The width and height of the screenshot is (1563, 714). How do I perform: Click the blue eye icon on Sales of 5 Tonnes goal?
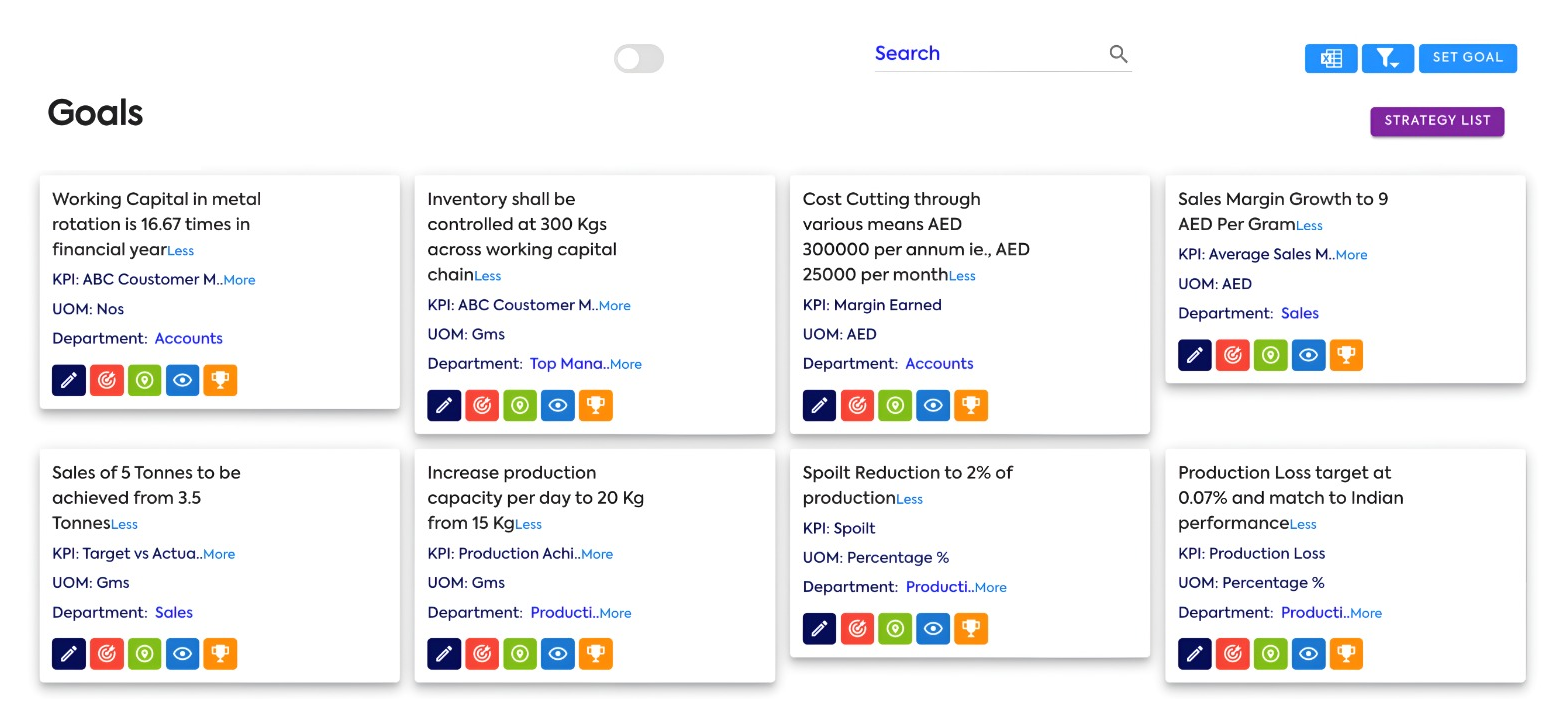(182, 654)
